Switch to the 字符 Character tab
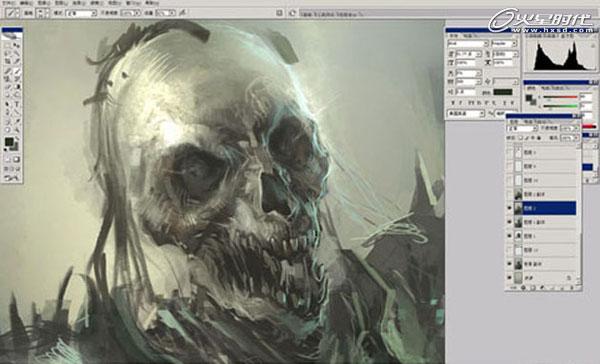The width and height of the screenshot is (600, 364). coord(453,36)
